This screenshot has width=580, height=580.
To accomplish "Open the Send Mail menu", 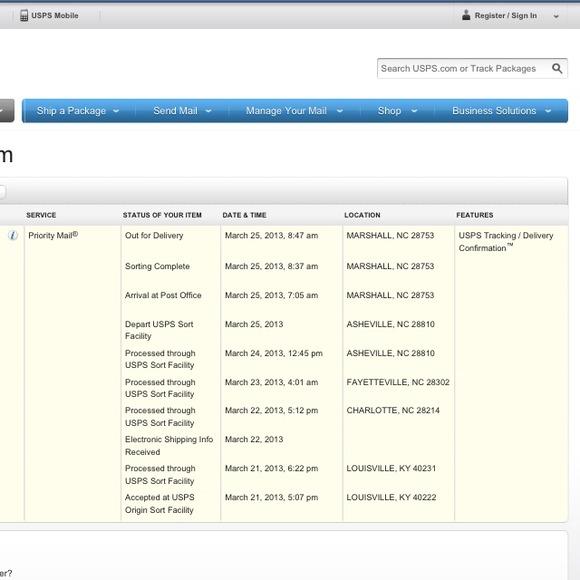I will (x=175, y=111).
